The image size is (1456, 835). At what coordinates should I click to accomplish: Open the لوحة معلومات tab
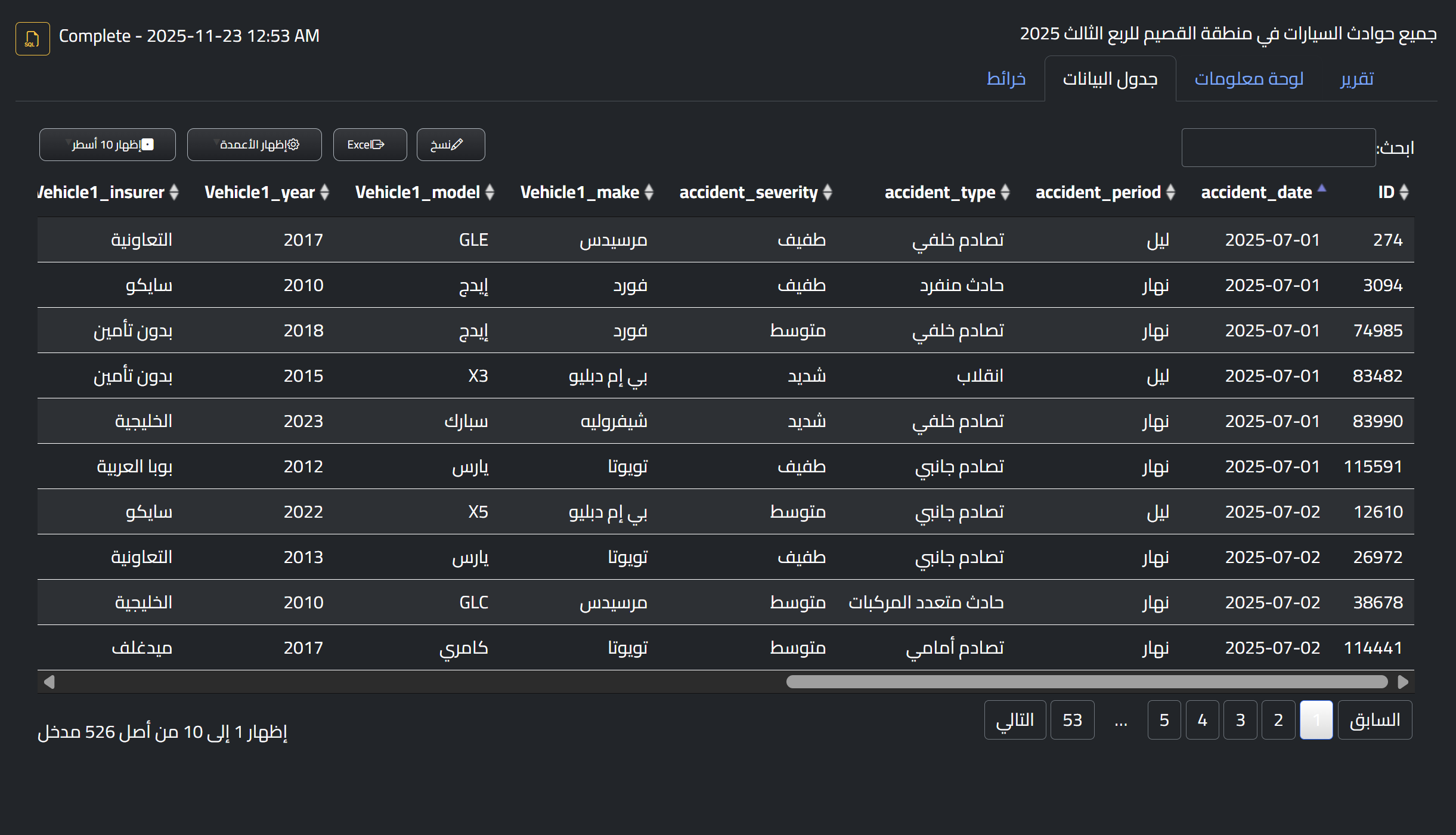[x=1250, y=78]
